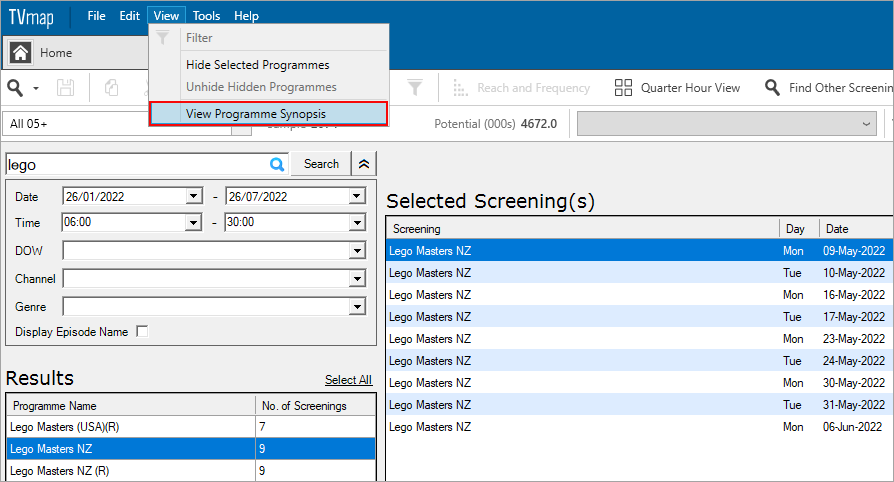
Task: Open Quarter Hour View grid icon
Action: coord(623,87)
